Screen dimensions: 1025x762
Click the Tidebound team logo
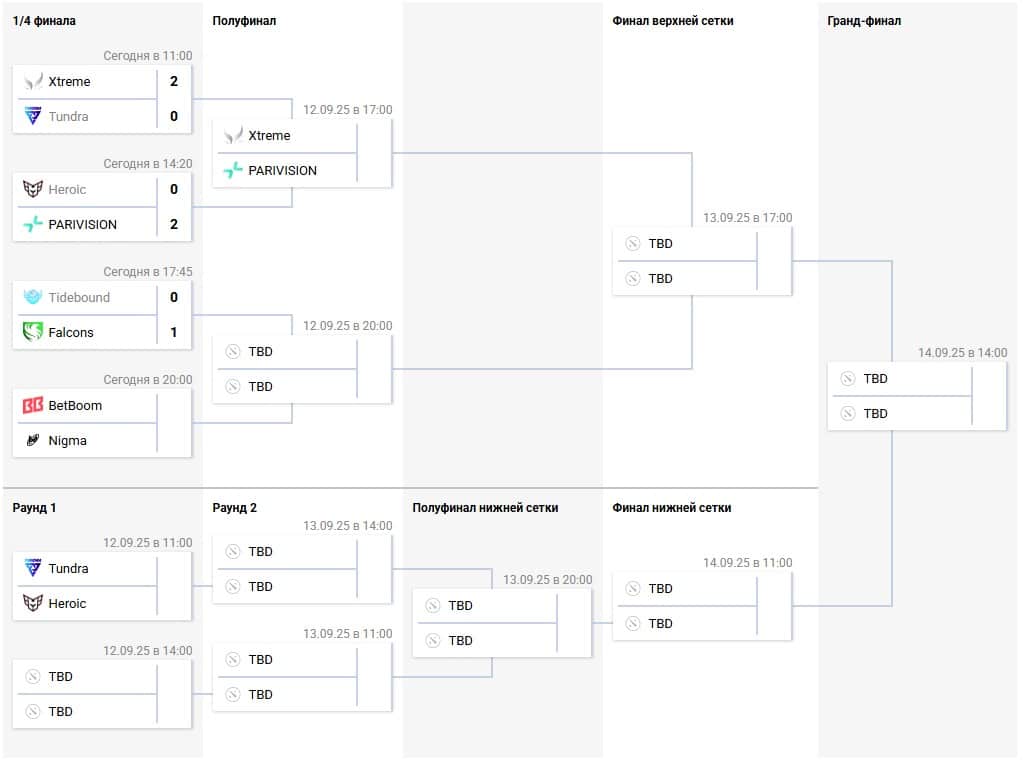pos(33,298)
